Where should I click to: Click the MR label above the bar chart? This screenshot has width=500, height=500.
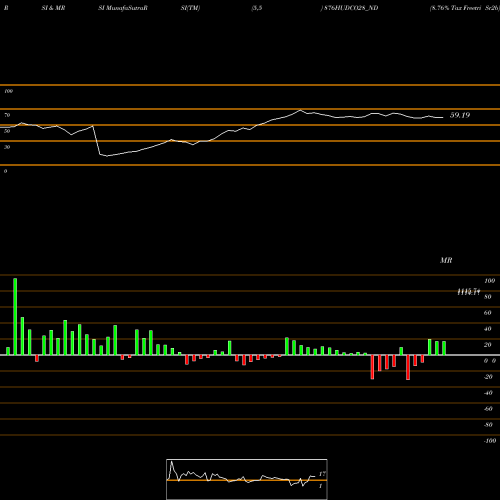446,260
